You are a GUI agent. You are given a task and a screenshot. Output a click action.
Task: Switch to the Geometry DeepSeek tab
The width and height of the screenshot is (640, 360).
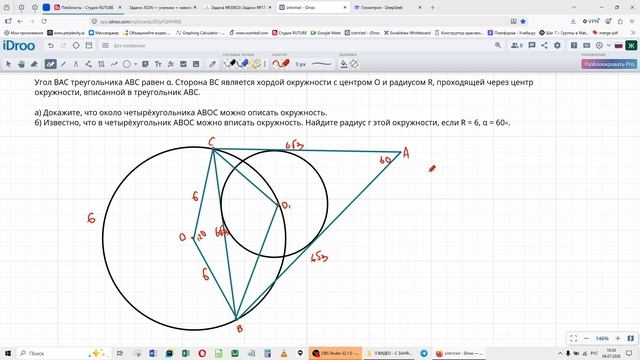click(x=388, y=7)
